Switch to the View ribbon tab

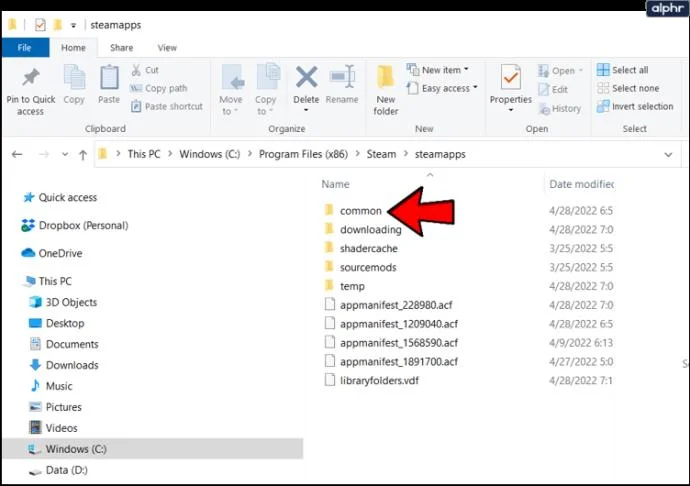coord(167,48)
